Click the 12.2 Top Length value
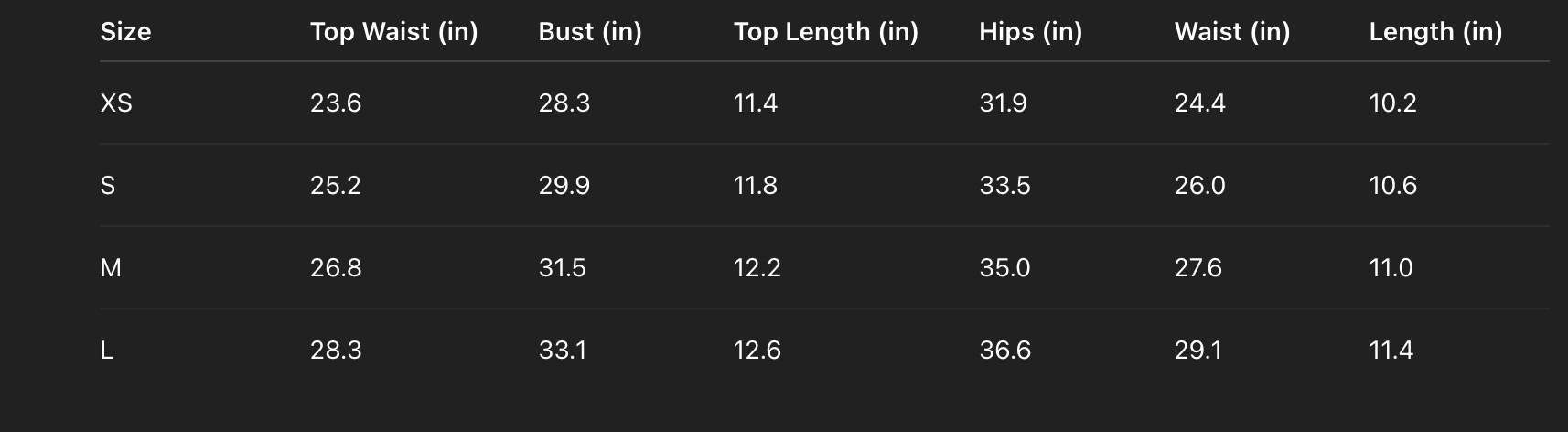The height and width of the screenshot is (432, 1568). [757, 268]
